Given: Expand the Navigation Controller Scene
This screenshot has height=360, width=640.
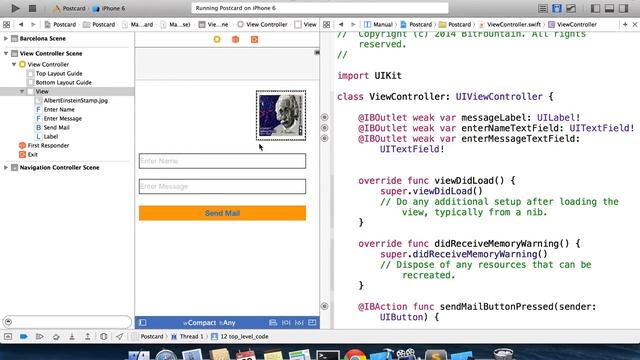Looking at the screenshot, I should [6, 167].
